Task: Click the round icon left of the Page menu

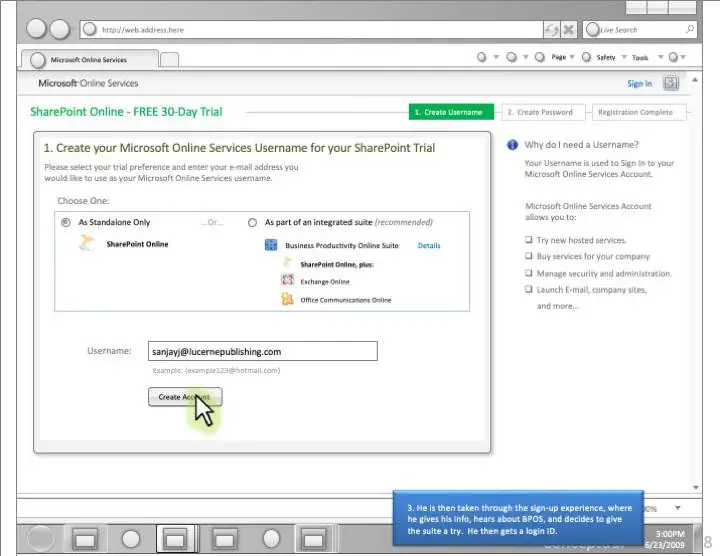Action: (540, 57)
